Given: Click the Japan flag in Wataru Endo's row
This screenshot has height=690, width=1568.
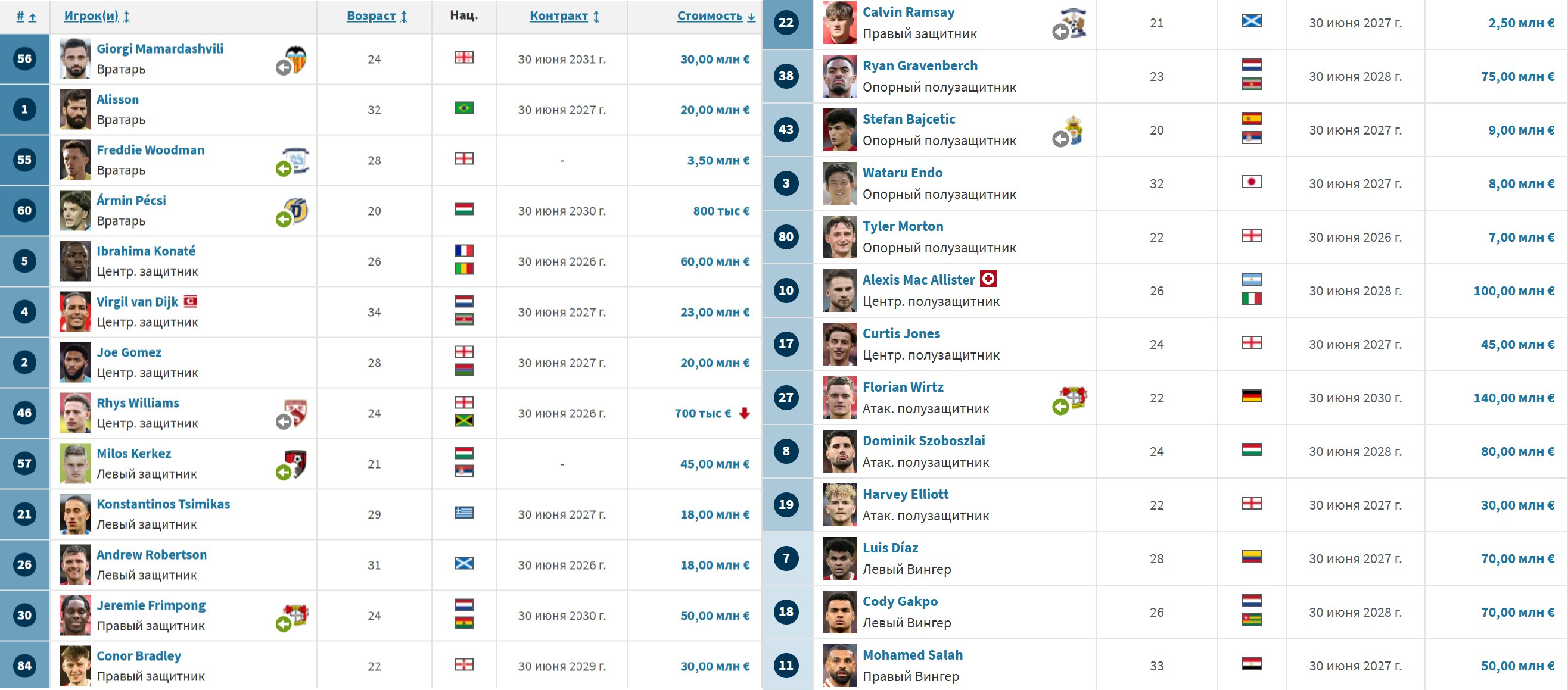Looking at the screenshot, I should point(1252,182).
